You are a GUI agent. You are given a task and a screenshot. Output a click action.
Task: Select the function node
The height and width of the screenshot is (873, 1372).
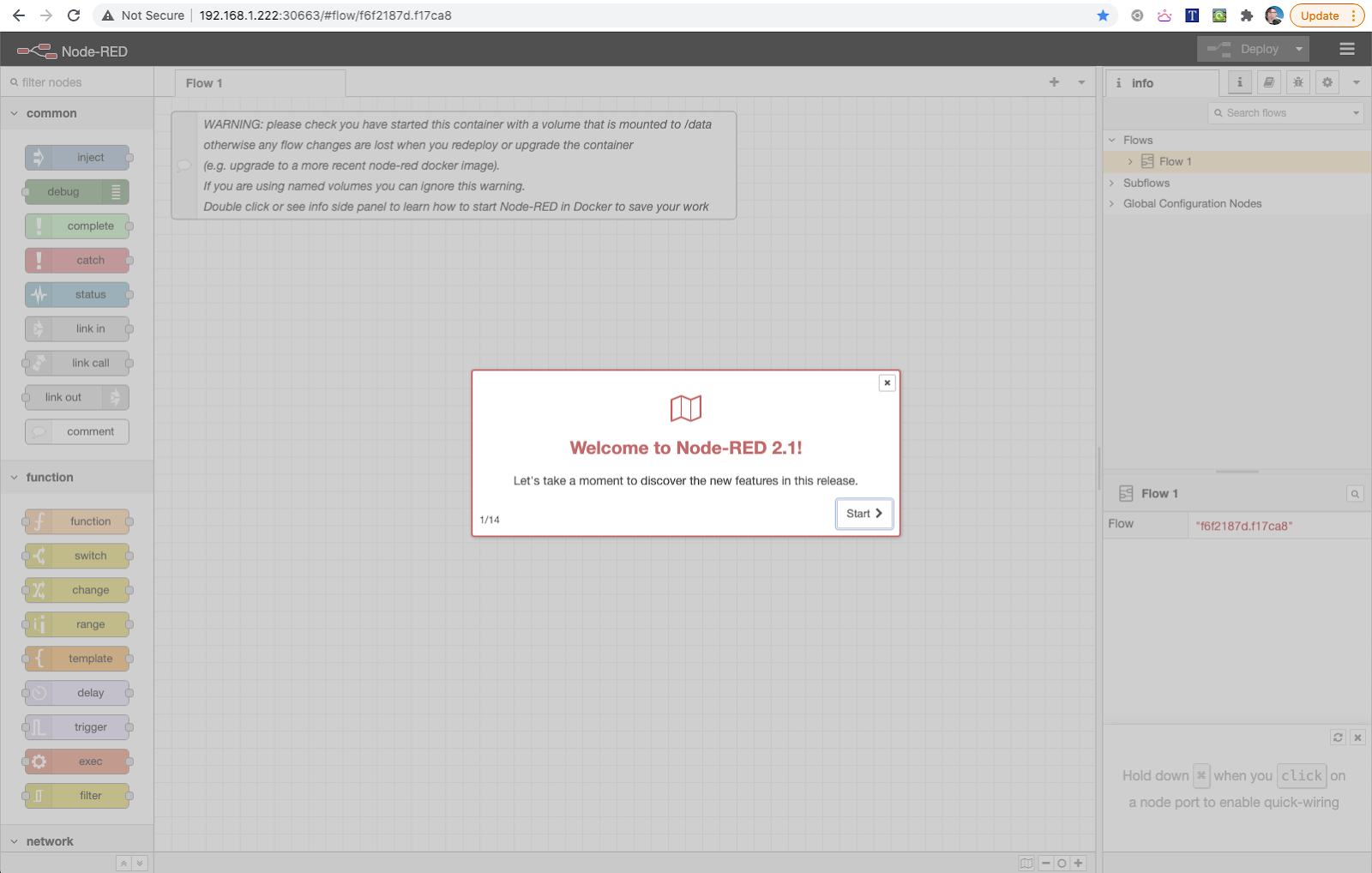[x=77, y=521]
